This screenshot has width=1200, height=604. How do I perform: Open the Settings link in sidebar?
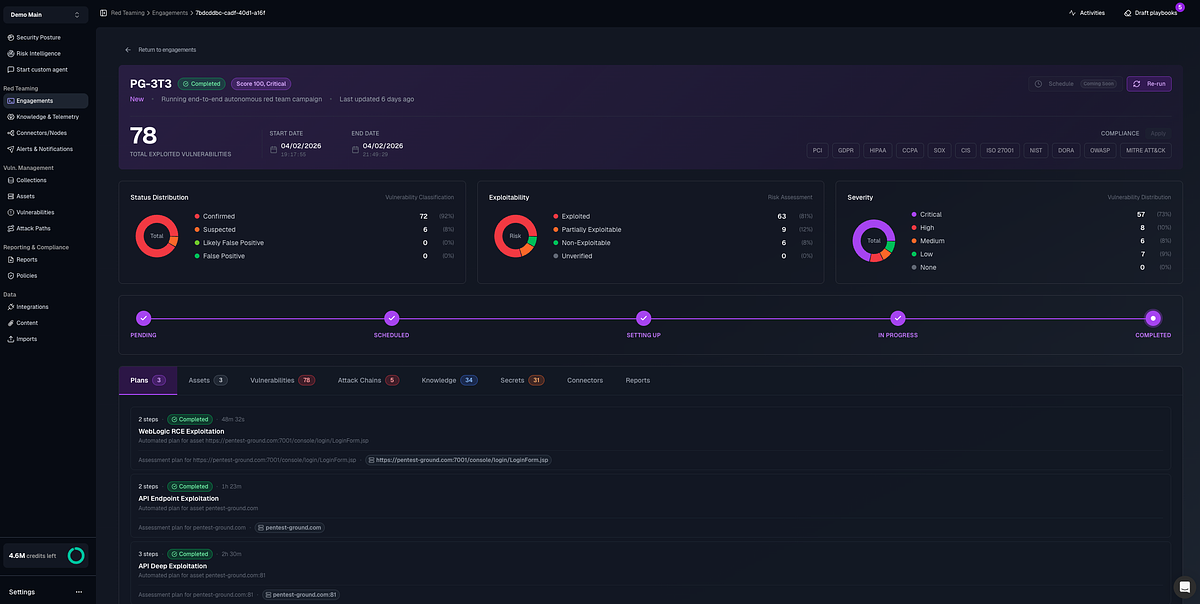click(22, 592)
